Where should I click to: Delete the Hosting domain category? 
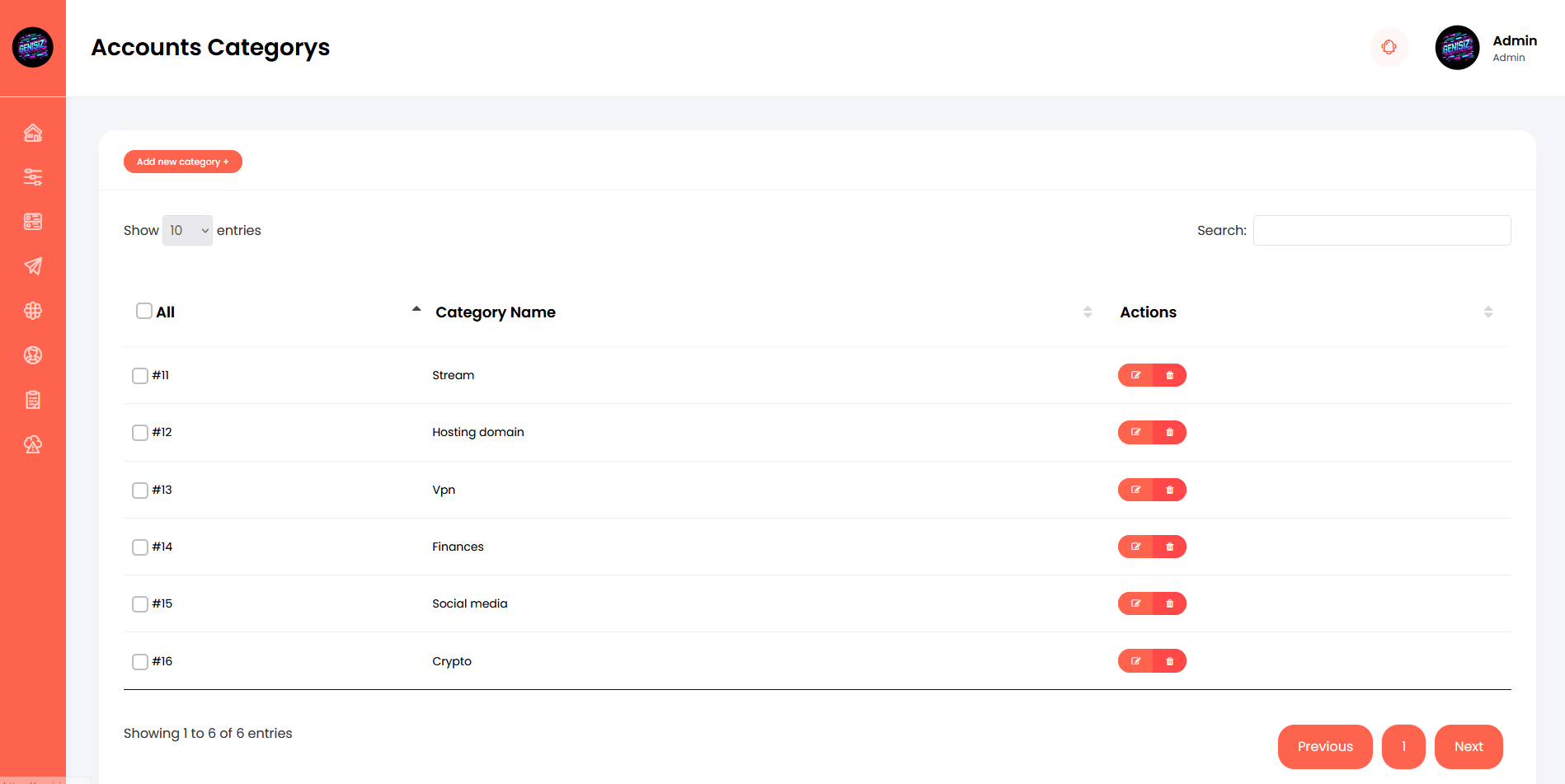(1169, 432)
